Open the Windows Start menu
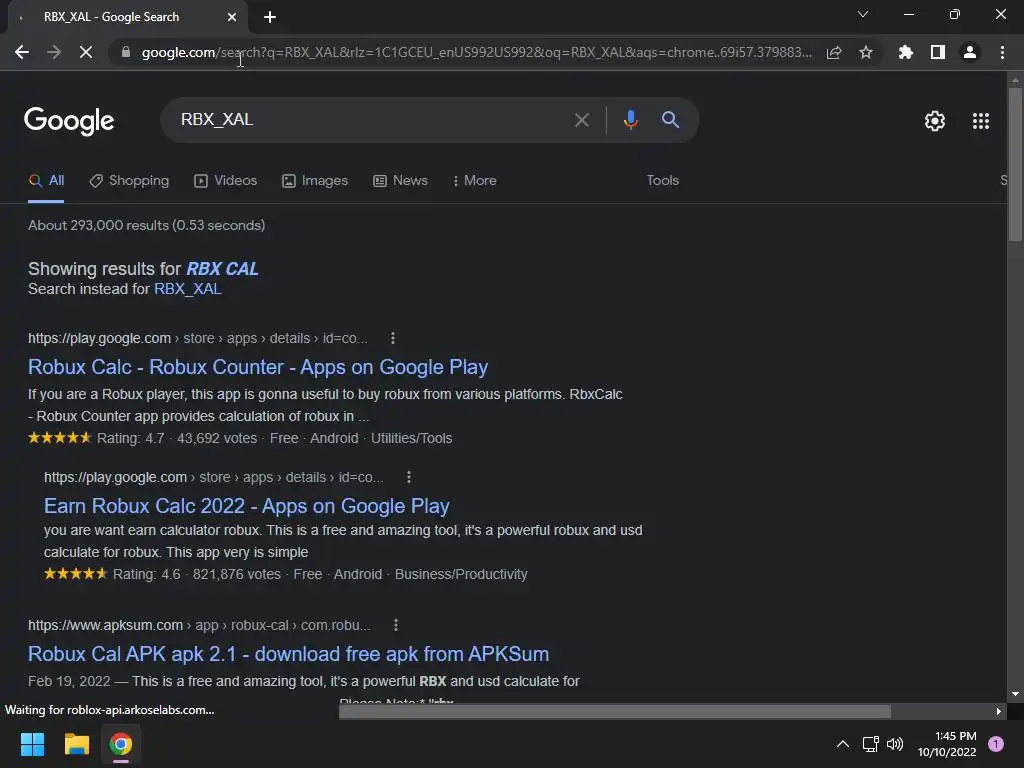The height and width of the screenshot is (768, 1024). pos(32,744)
